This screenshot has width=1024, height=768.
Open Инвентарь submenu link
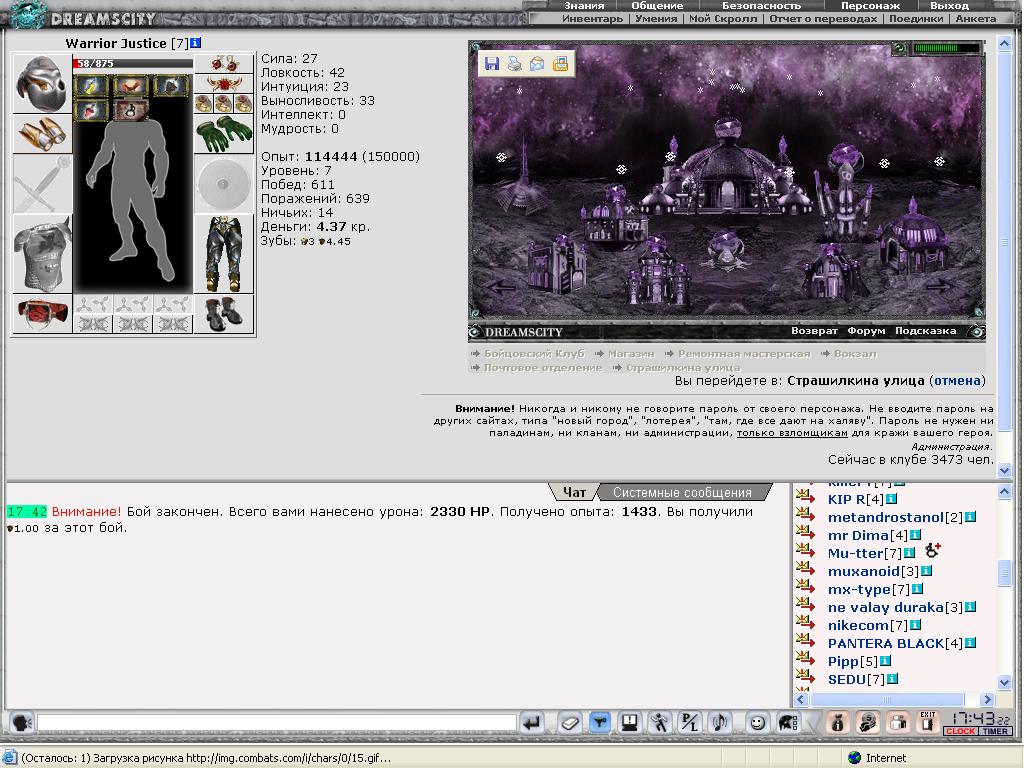click(x=592, y=18)
